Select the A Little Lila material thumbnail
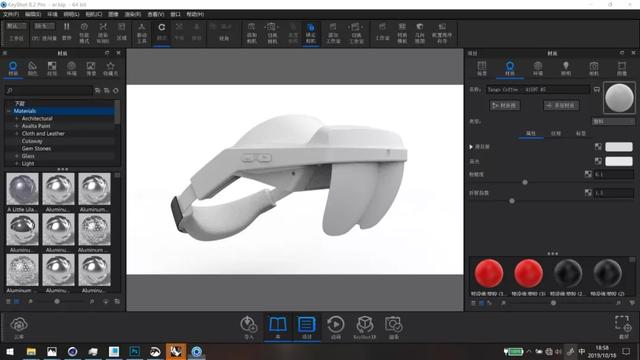This screenshot has width=640, height=360. point(22,189)
